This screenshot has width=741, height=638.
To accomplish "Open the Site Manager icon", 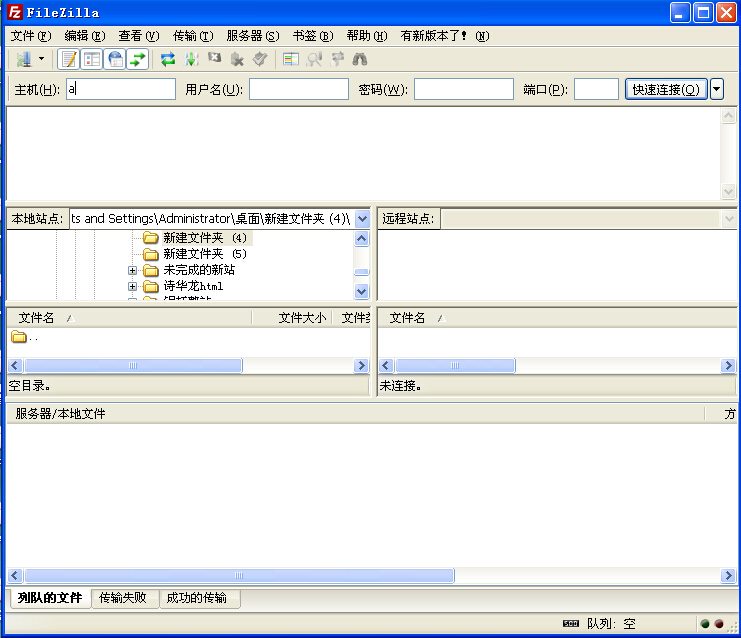I will coord(23,59).
